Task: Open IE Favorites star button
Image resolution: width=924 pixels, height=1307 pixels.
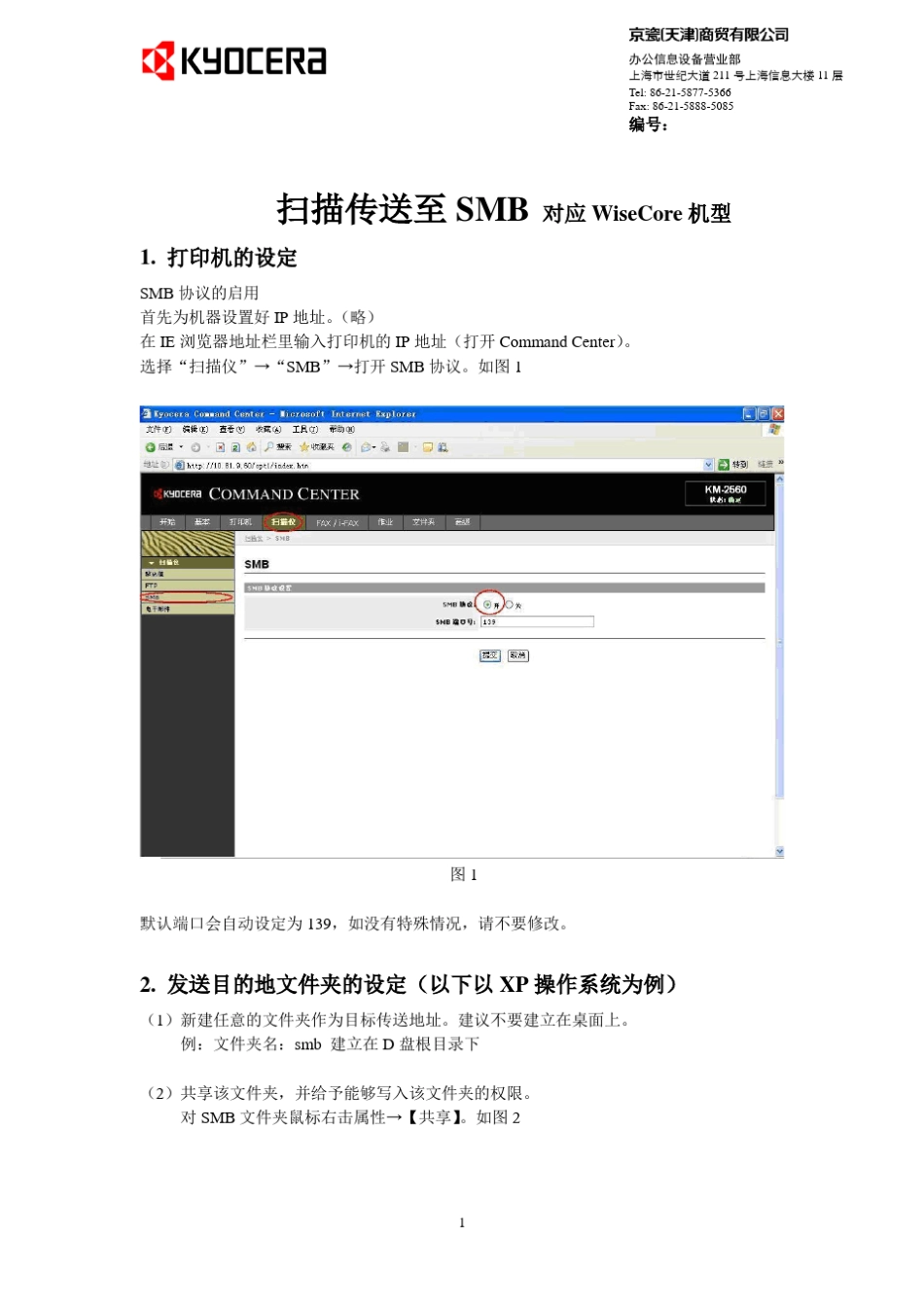Action: coord(316,447)
